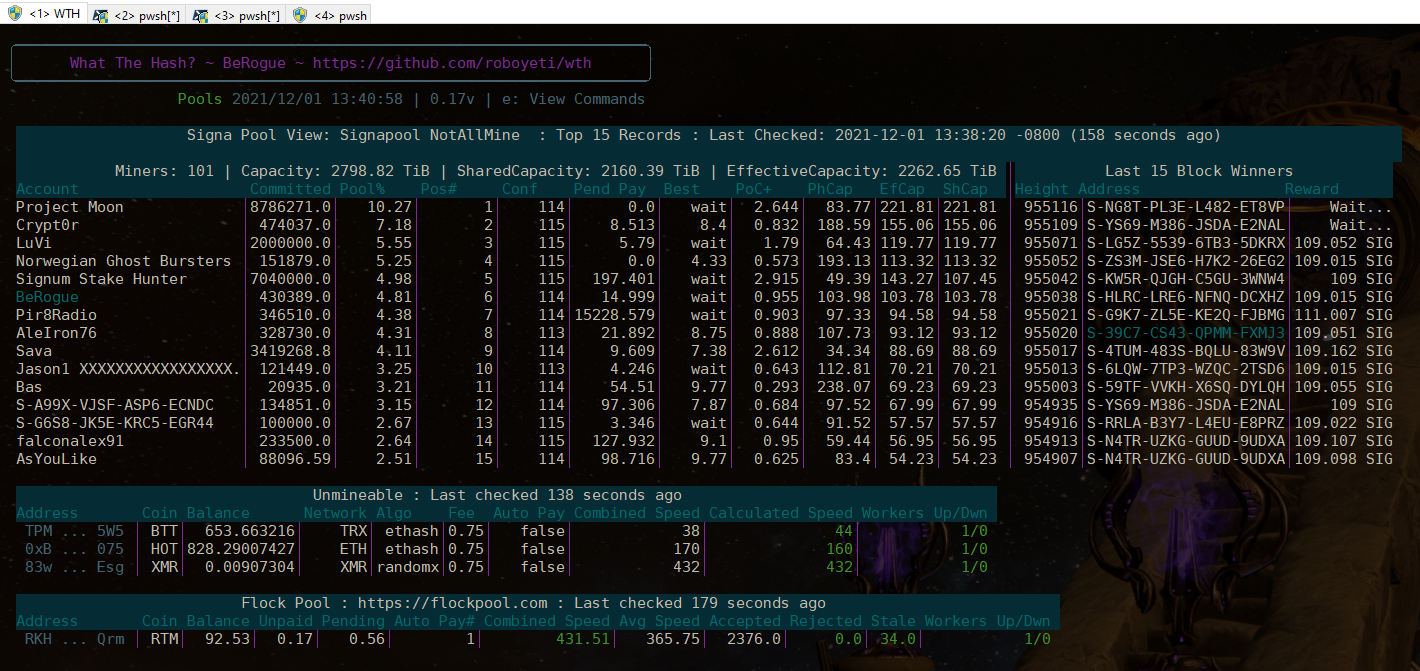This screenshot has width=1420, height=671.
Task: Click the shield icon on the WTH tab
Action: pos(14,14)
